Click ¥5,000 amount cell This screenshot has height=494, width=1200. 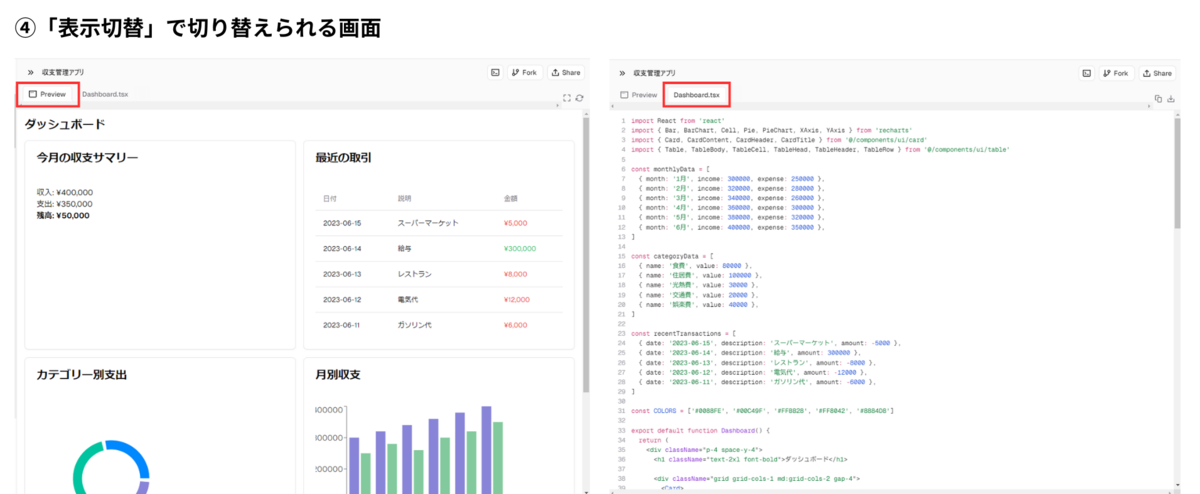tap(515, 223)
